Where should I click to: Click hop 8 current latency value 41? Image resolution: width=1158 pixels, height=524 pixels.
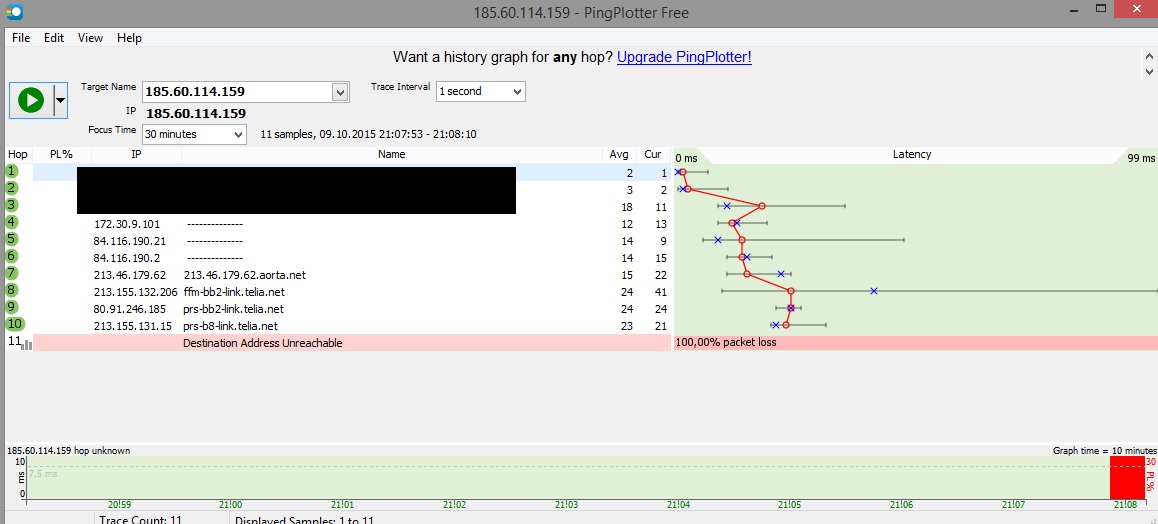pos(660,292)
